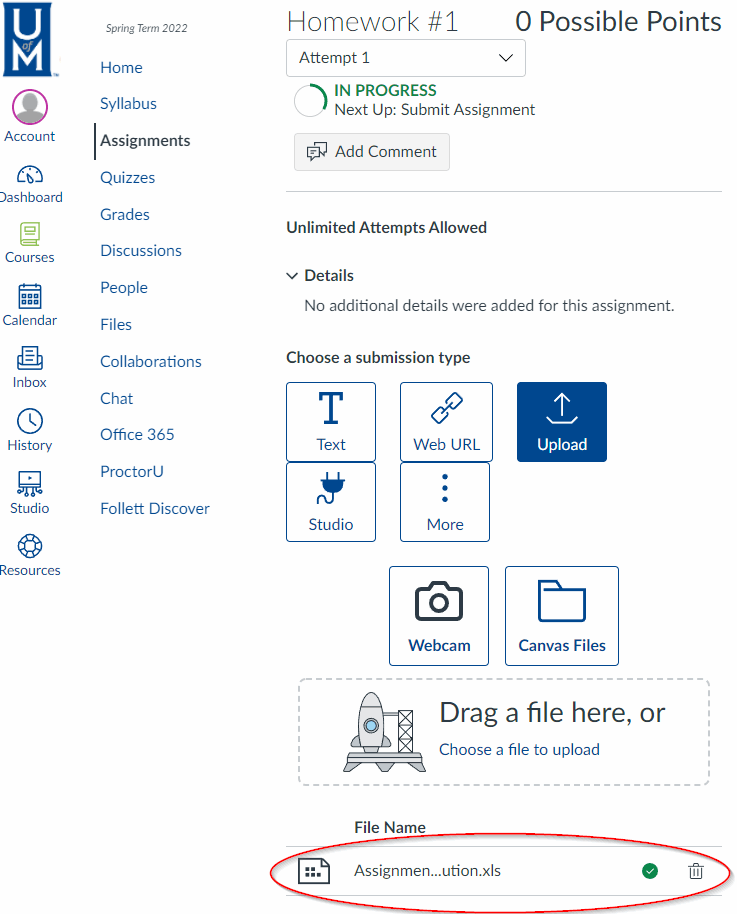Open the Calendar icon in global navigation
737x914 pixels.
point(30,296)
